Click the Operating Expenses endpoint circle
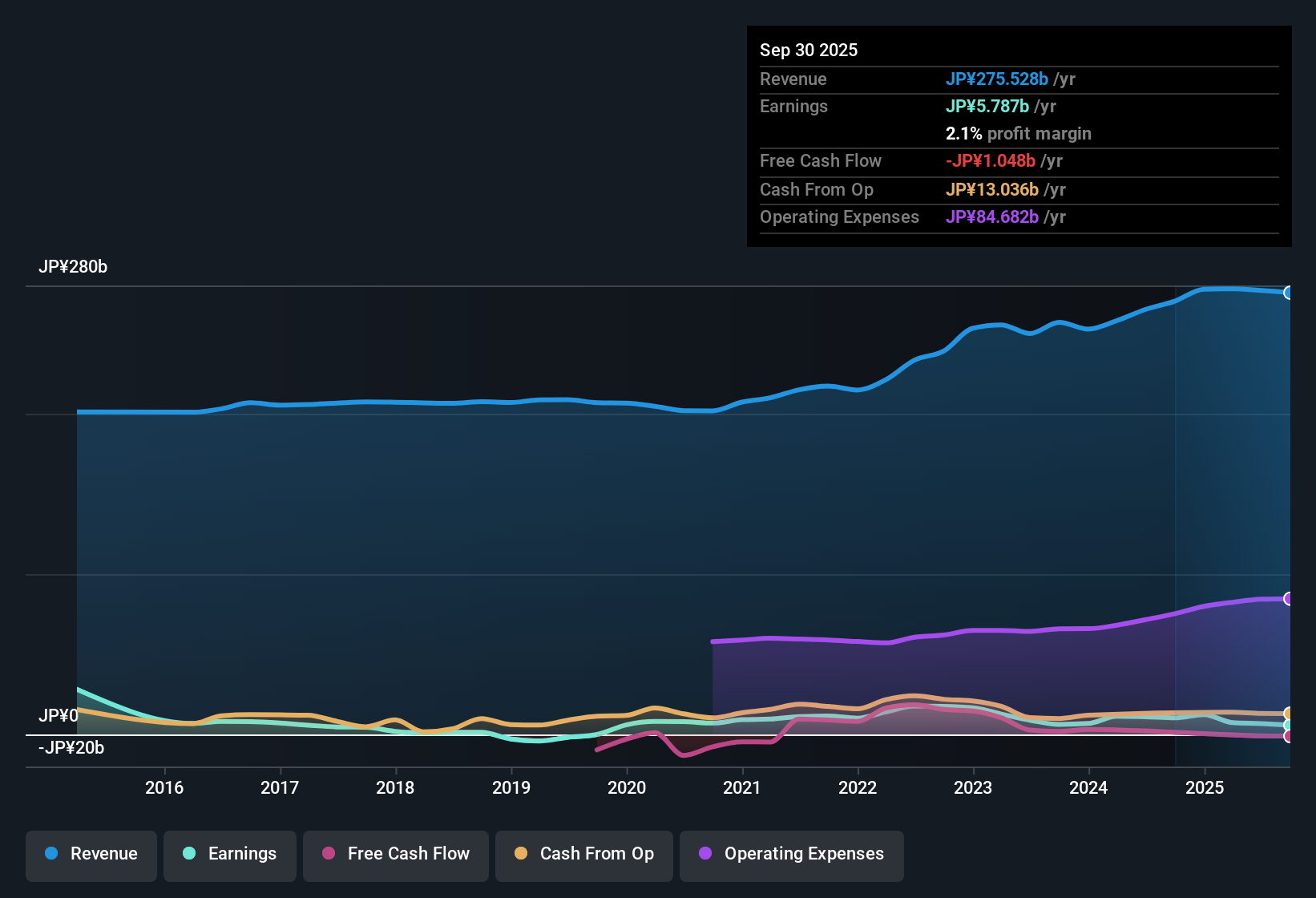 [1287, 598]
